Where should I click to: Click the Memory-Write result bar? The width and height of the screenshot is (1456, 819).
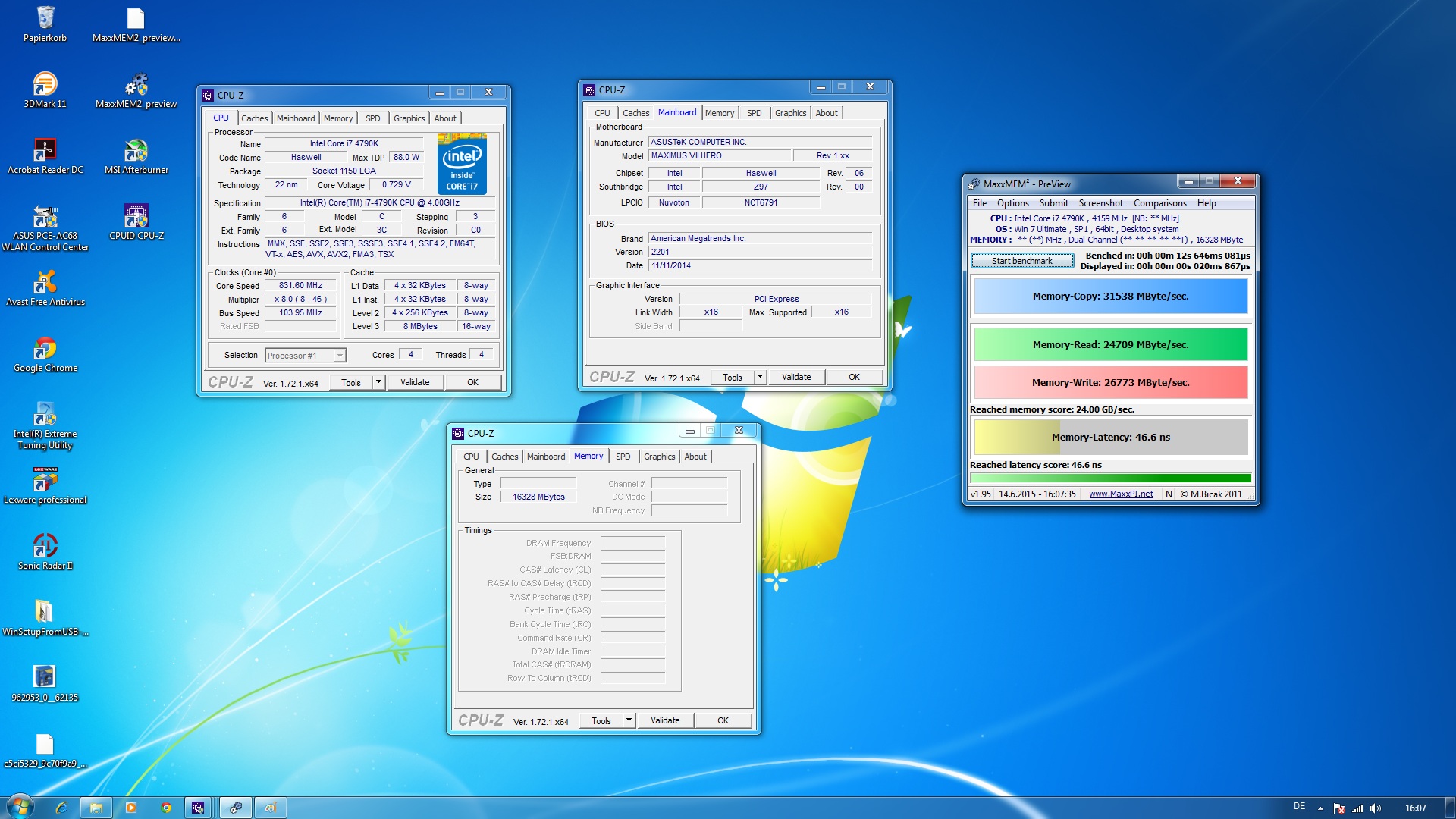(1111, 383)
